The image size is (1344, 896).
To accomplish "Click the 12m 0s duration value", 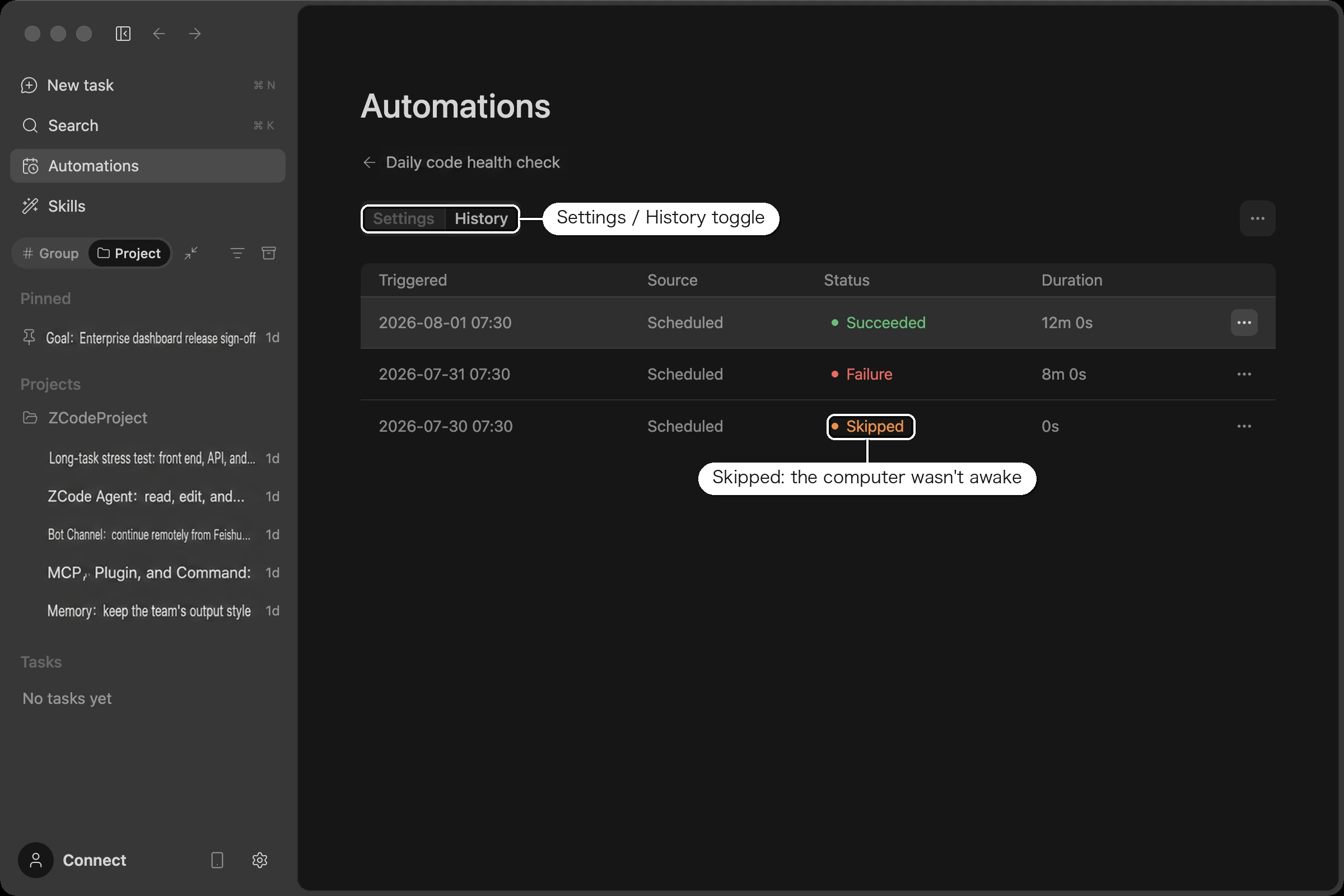I will point(1066,323).
